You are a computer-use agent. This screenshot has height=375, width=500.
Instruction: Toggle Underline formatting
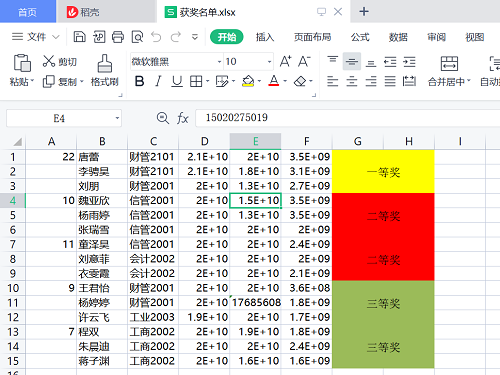click(x=177, y=81)
